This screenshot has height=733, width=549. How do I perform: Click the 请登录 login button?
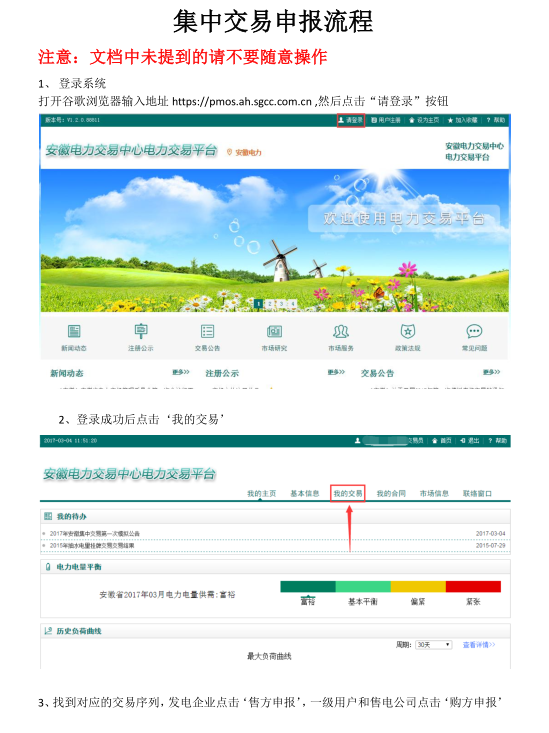click(x=351, y=120)
